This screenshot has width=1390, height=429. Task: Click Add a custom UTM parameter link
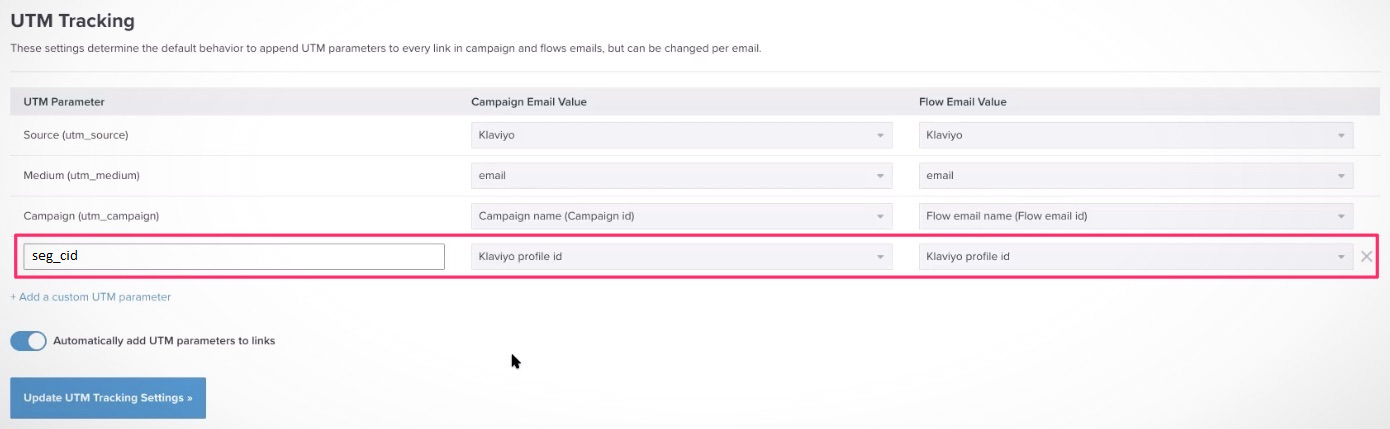tap(90, 297)
